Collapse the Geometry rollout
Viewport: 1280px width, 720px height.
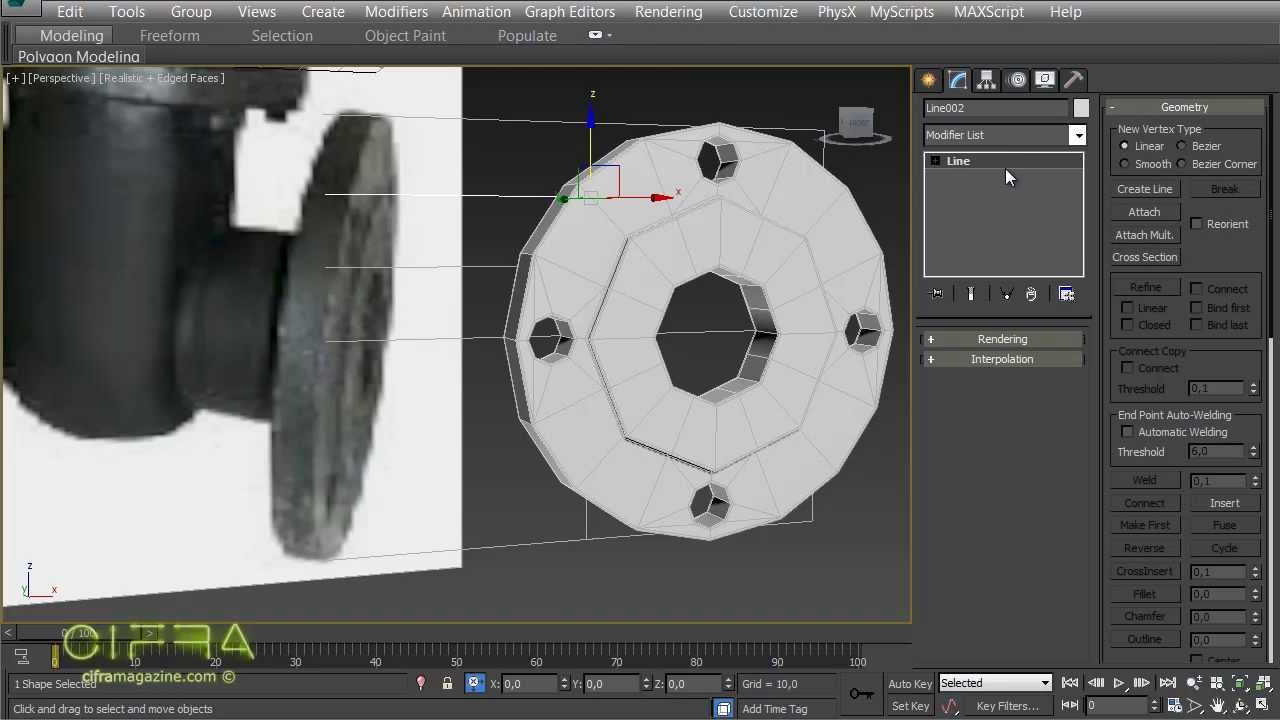point(1185,107)
